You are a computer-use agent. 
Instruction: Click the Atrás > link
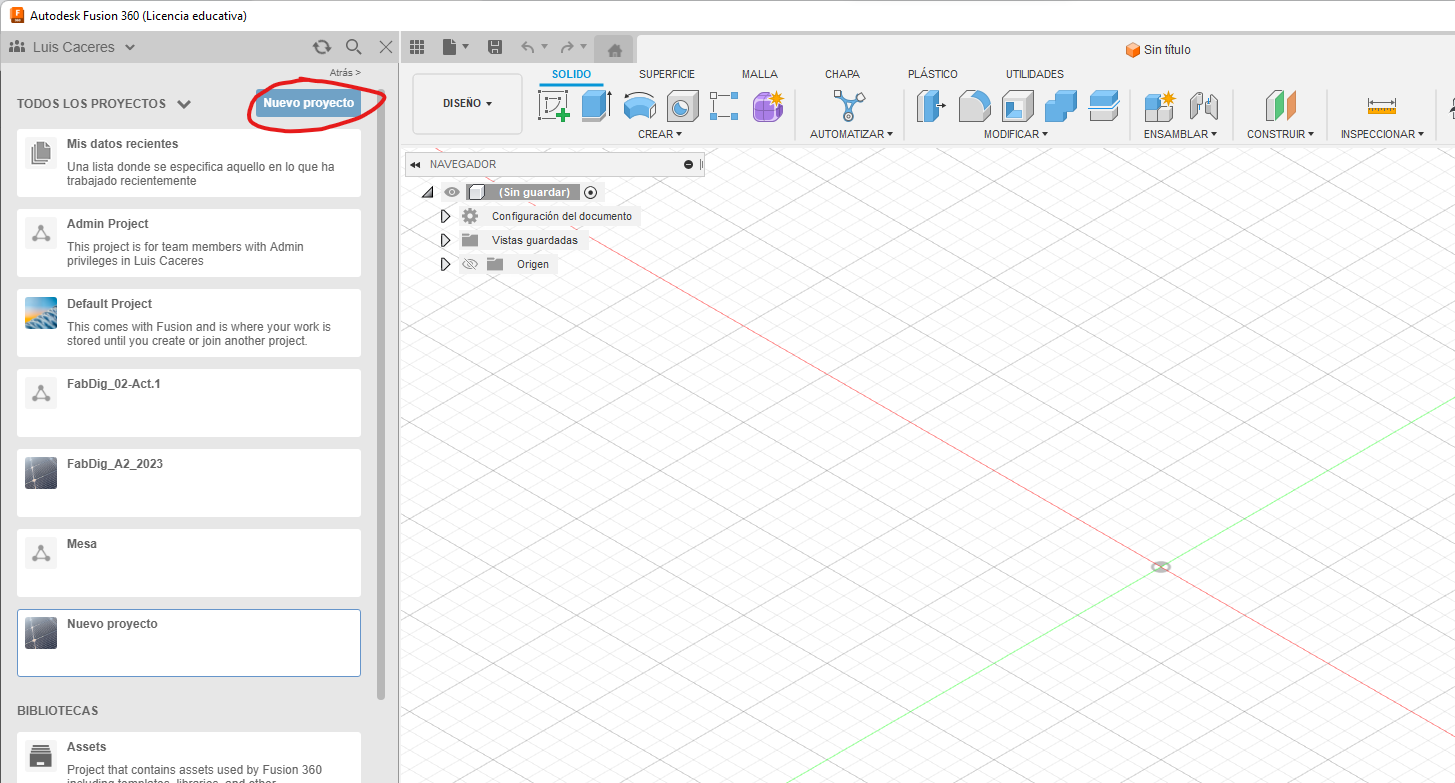pos(345,73)
